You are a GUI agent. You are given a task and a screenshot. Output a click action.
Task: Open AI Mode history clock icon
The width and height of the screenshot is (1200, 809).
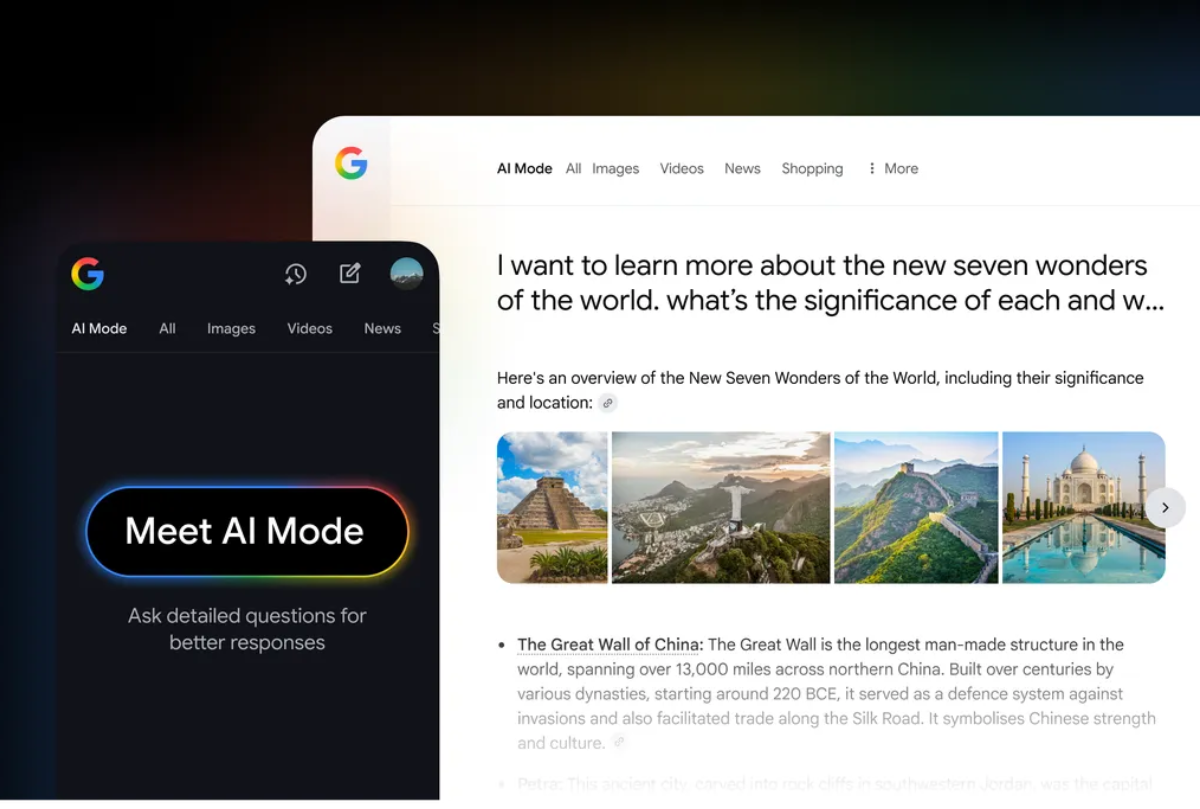295,274
